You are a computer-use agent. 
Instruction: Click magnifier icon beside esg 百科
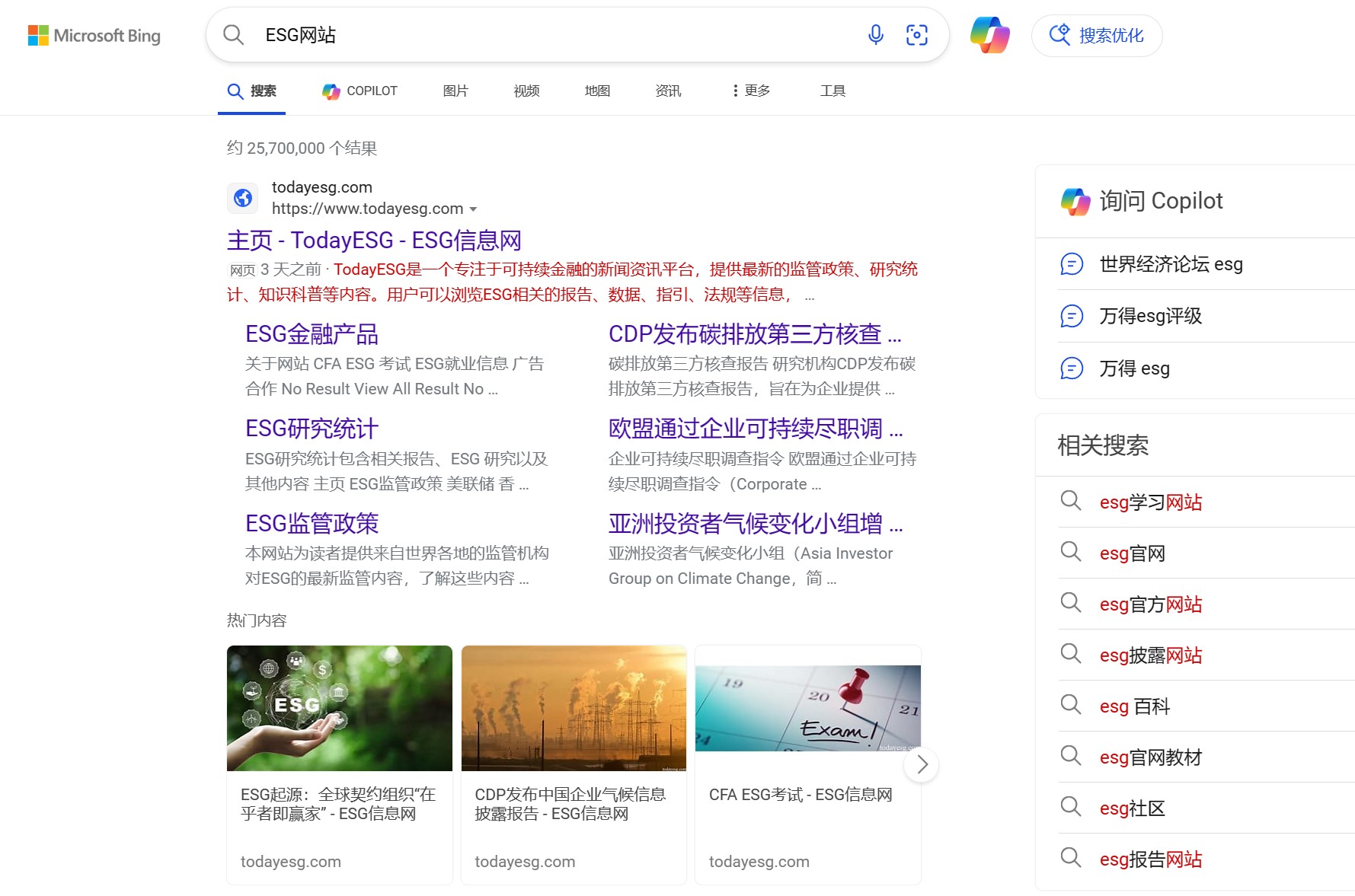1071,705
